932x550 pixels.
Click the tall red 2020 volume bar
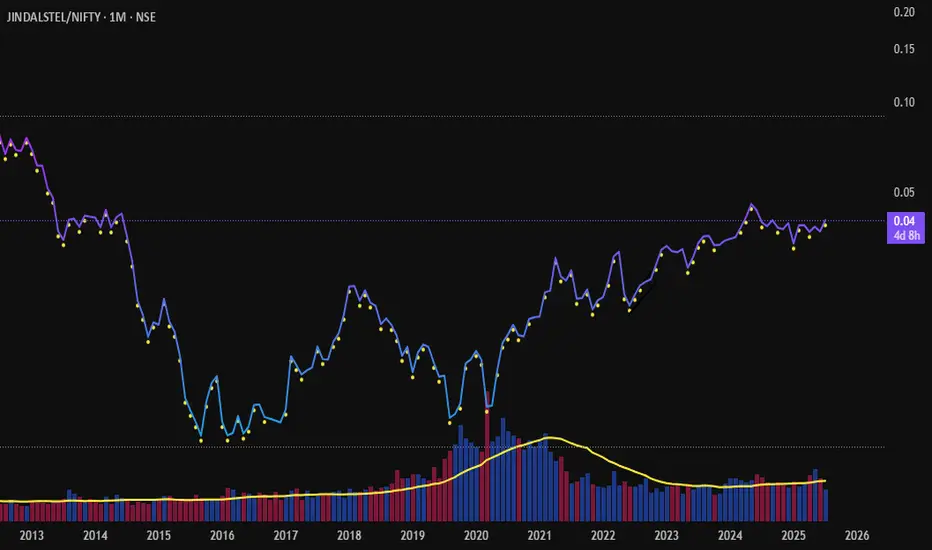pos(487,456)
